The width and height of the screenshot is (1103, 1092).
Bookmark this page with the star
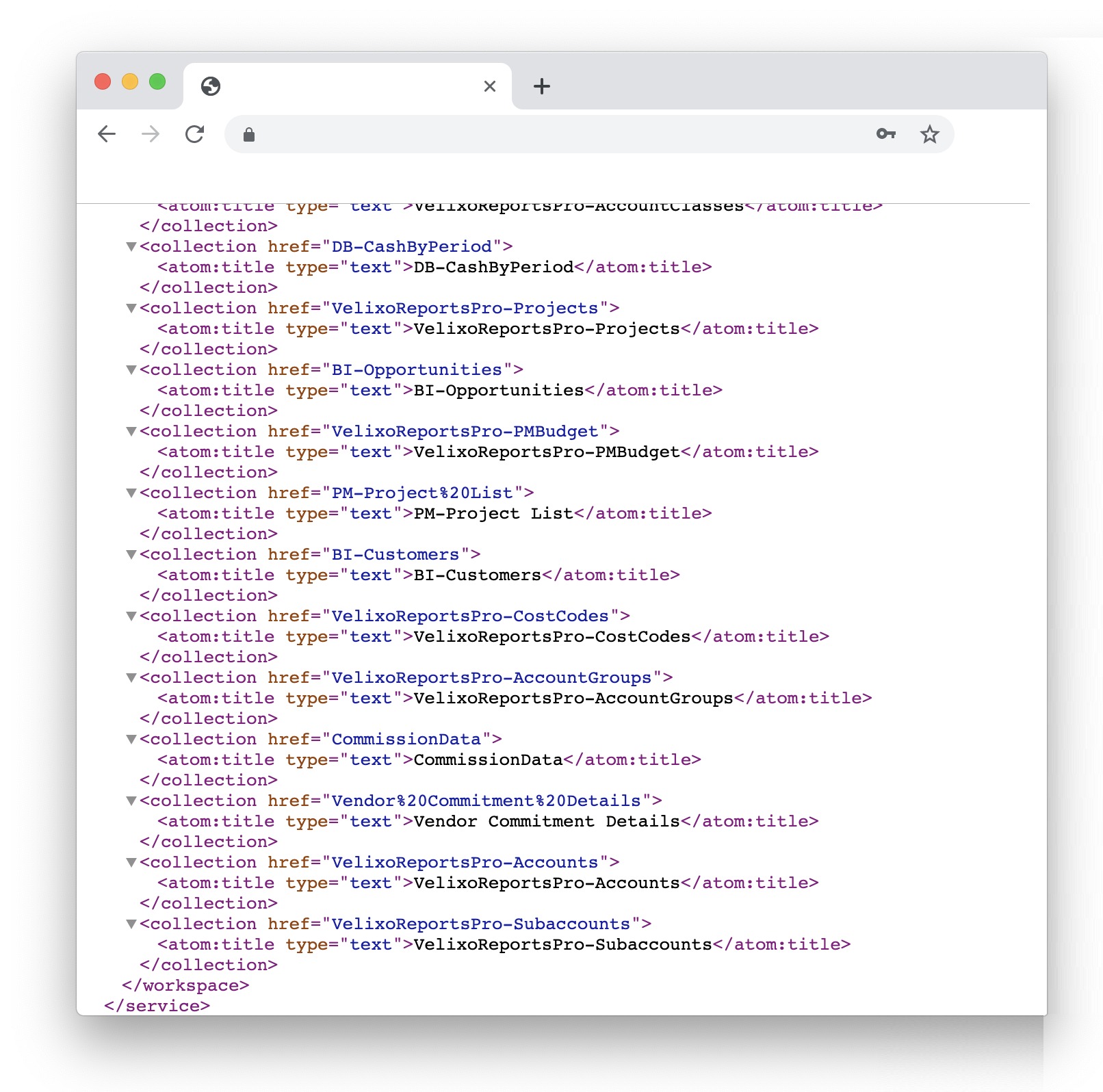point(929,134)
